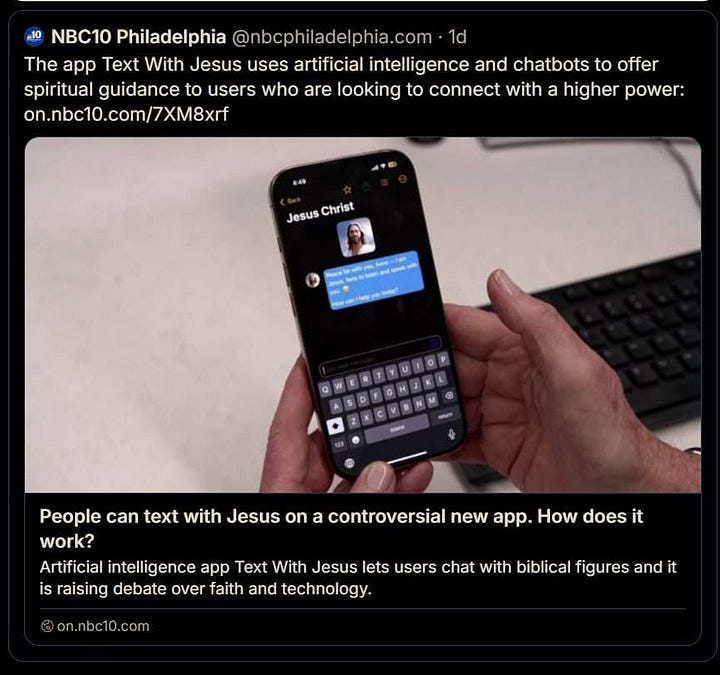The height and width of the screenshot is (675, 720).
Task: Open the NBC10 Philadelphia profile name
Action: click(138, 37)
